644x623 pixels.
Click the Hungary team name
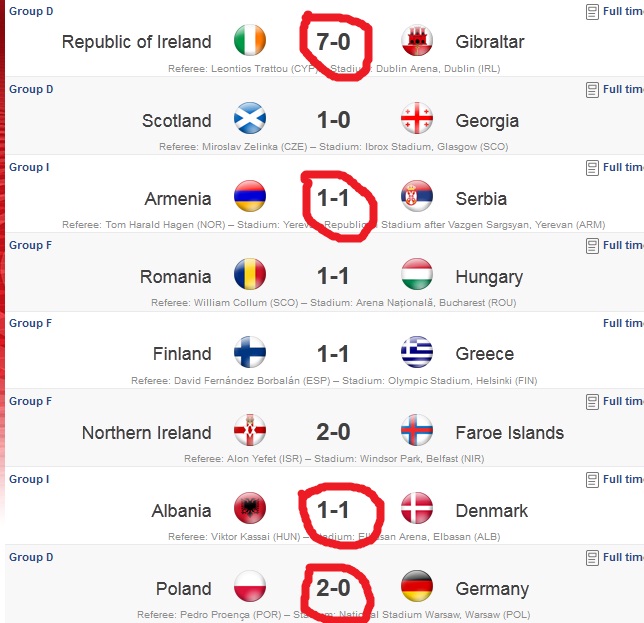pos(489,277)
